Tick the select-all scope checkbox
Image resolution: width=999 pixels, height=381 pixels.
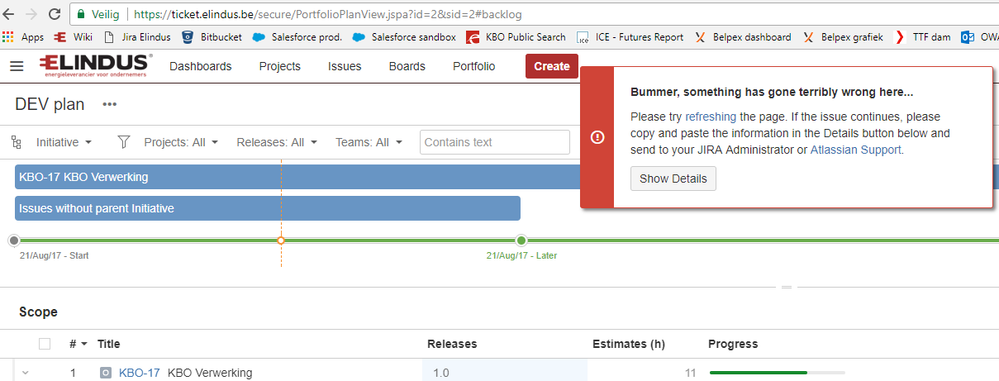45,344
